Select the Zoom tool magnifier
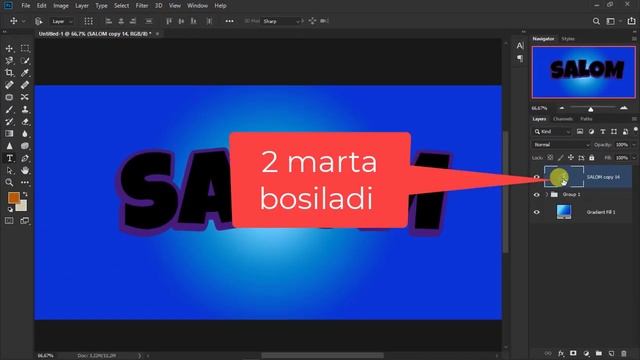The height and width of the screenshot is (360, 640). [x=9, y=182]
